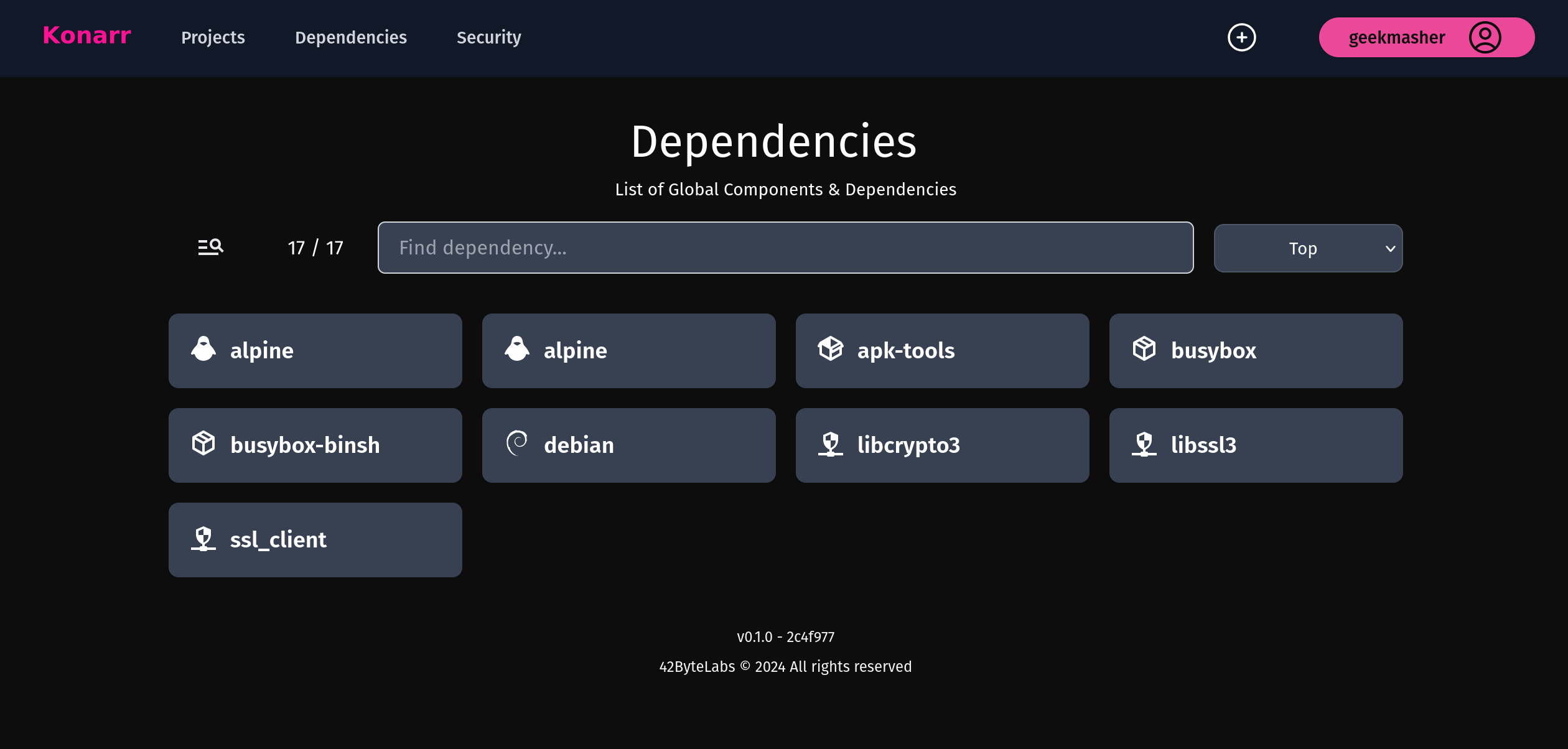This screenshot has height=749, width=1568.
Task: Click the package icon beside busybox-binsh
Action: tap(203, 445)
